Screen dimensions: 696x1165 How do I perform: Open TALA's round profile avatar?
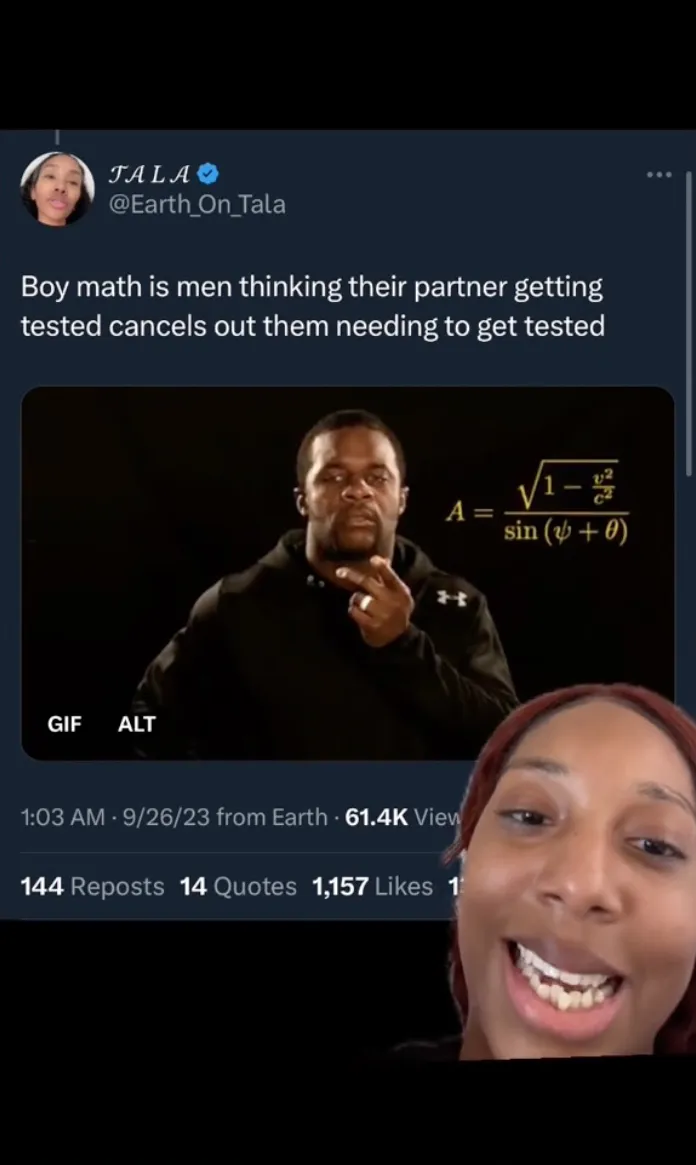pyautogui.click(x=57, y=189)
